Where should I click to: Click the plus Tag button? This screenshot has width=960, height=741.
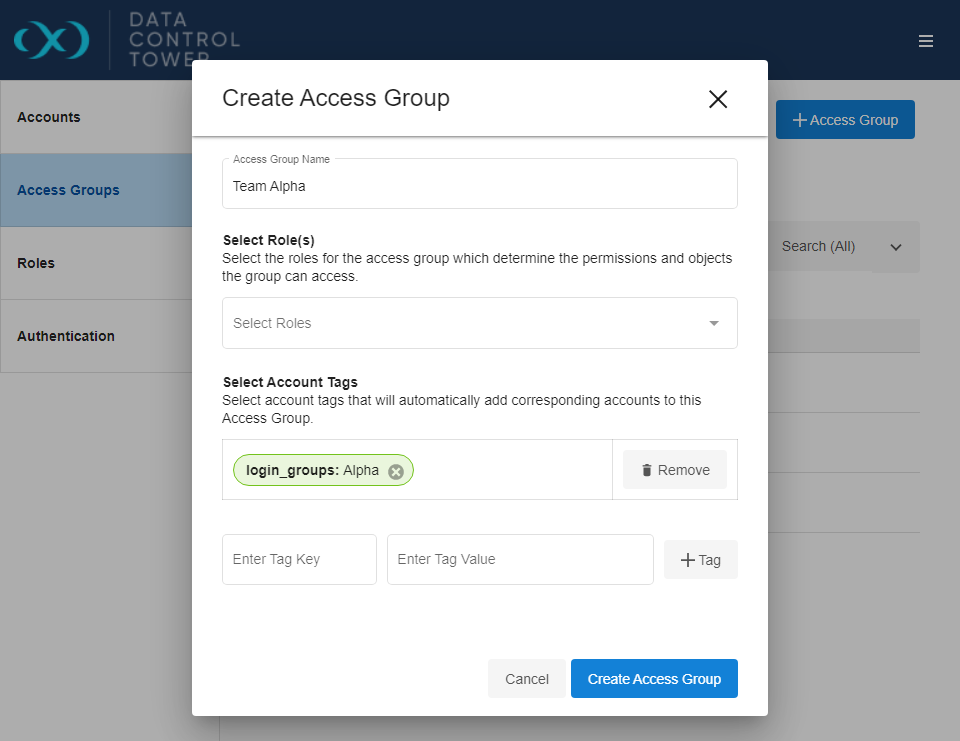pos(701,560)
